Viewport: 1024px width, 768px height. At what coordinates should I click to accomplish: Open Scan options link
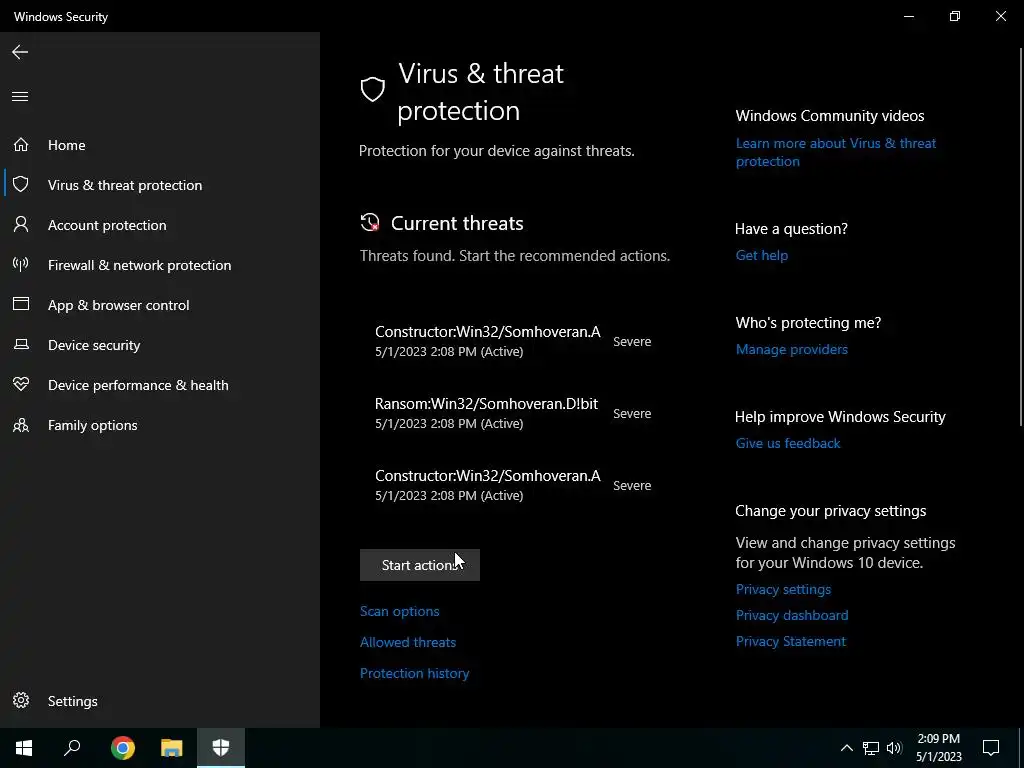click(x=400, y=611)
